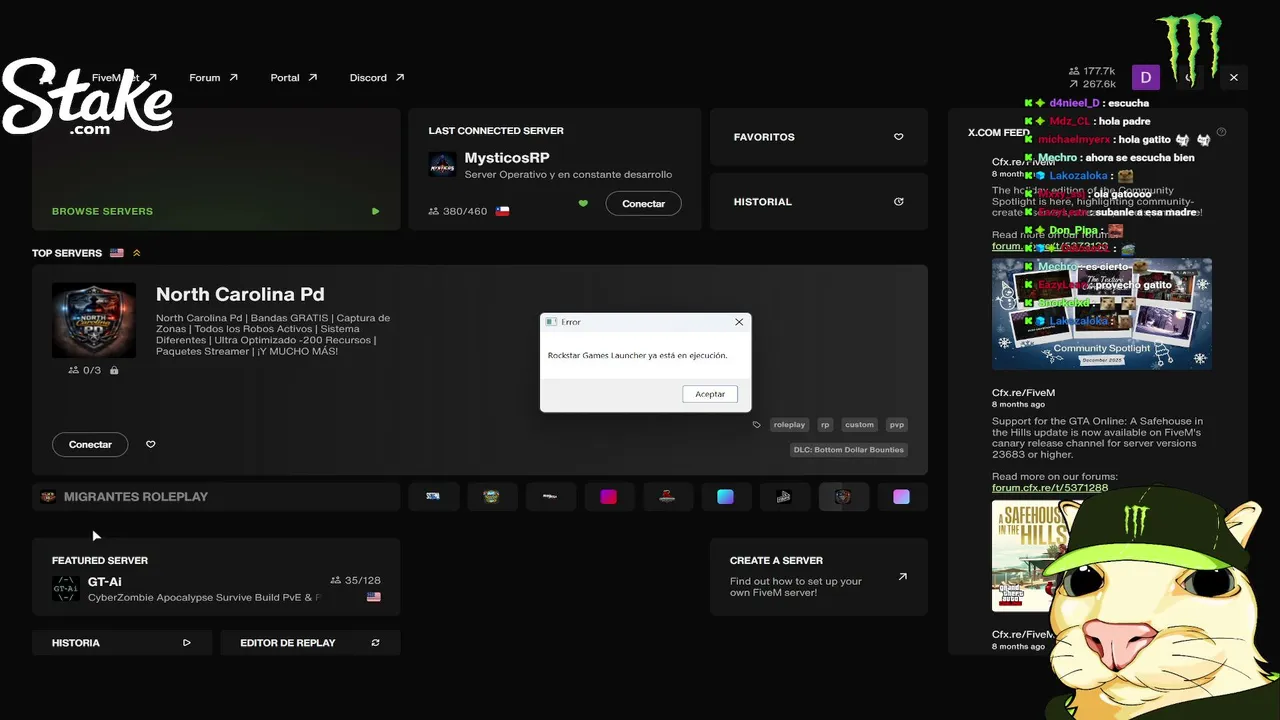Favorite the North Carolina Pd server heart

[x=151, y=444]
